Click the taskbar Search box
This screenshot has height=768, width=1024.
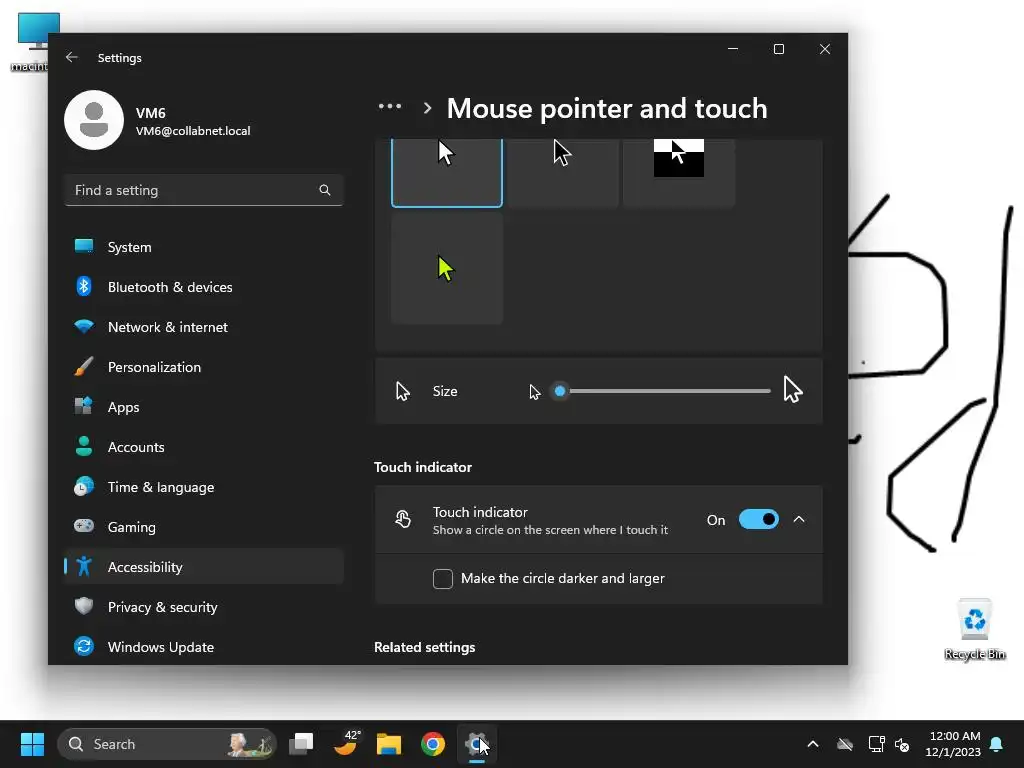[167, 744]
